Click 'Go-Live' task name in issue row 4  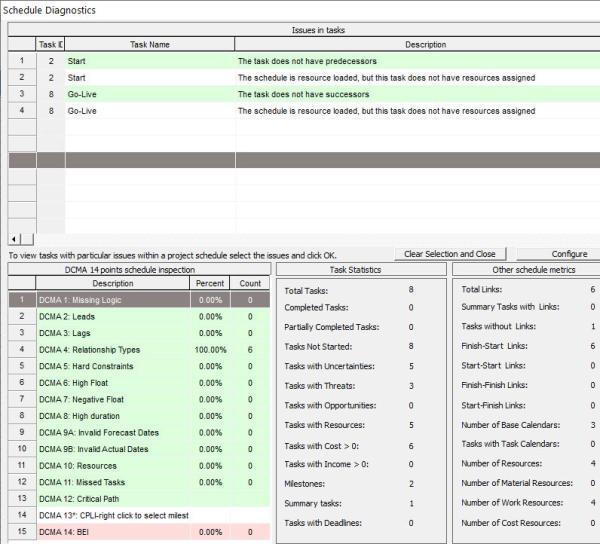point(82,111)
